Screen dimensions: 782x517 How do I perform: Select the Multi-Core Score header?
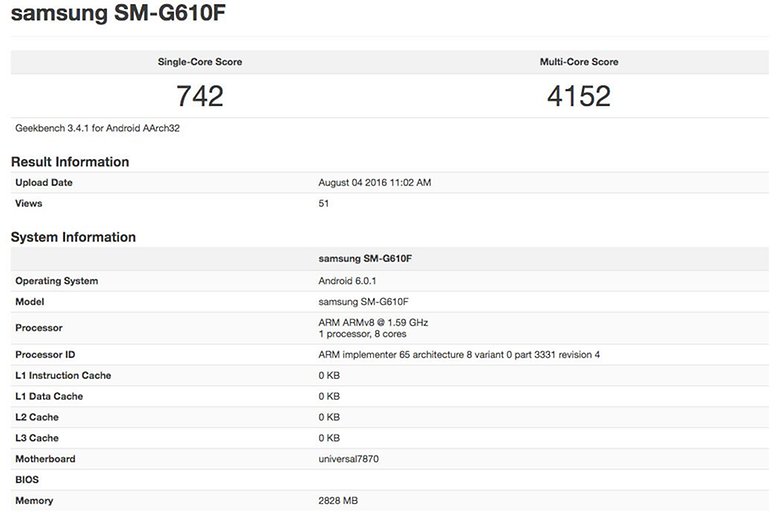(579, 62)
